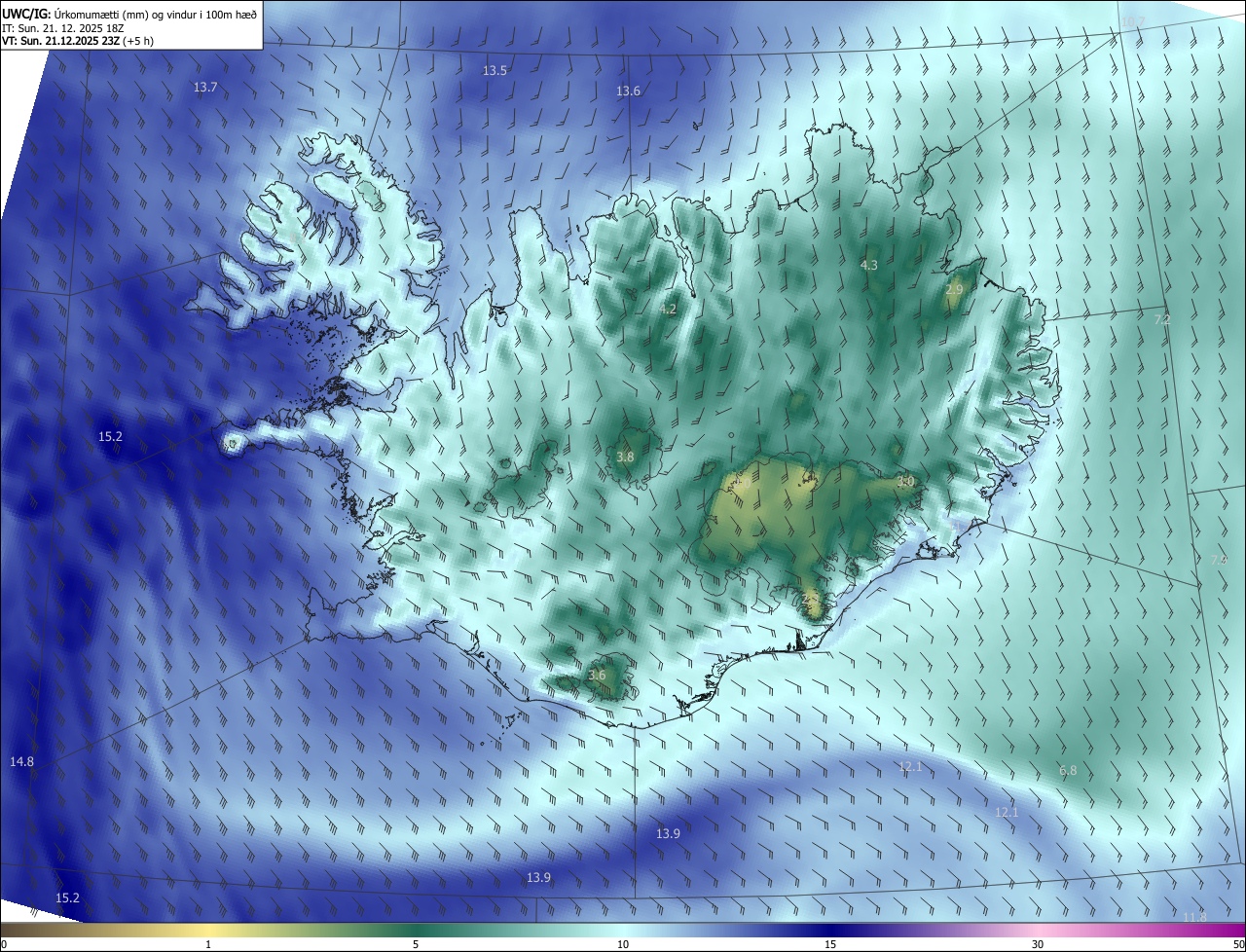This screenshot has width=1246, height=952.
Task: Click the 3.8 value label over the central glacier
Action: [625, 458]
